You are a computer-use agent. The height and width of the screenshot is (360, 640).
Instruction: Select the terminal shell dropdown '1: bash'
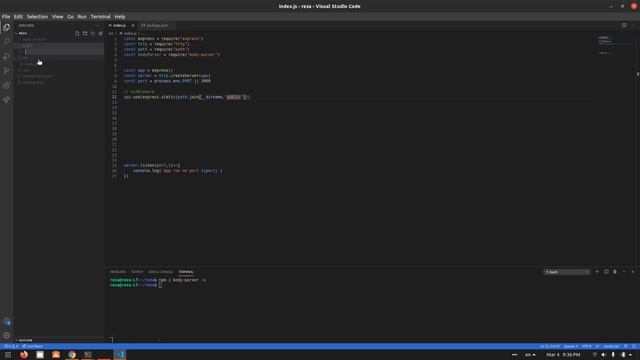coord(567,272)
